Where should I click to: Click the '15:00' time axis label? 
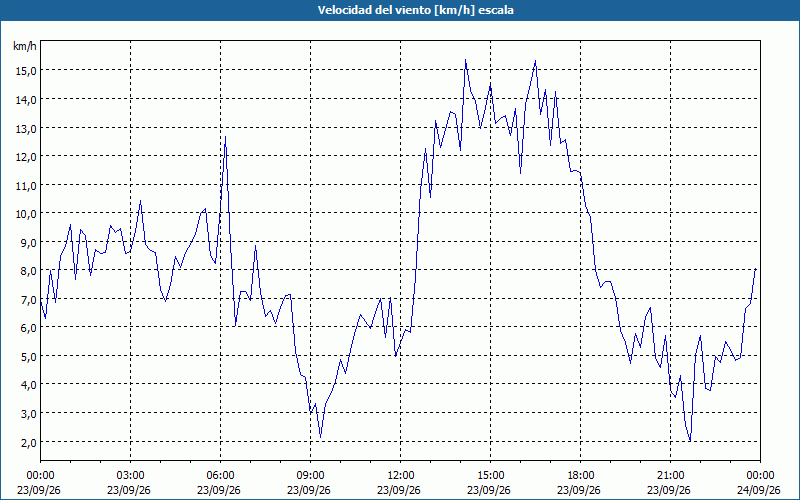tap(490, 476)
